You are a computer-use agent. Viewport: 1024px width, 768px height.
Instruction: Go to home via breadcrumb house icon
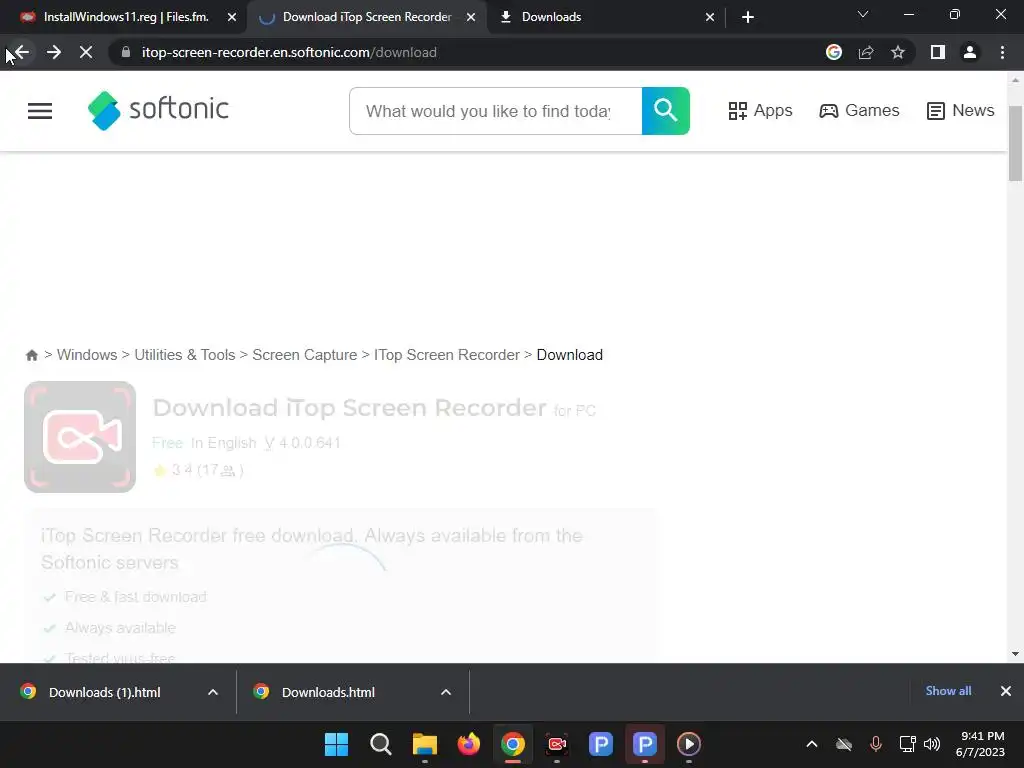click(31, 355)
